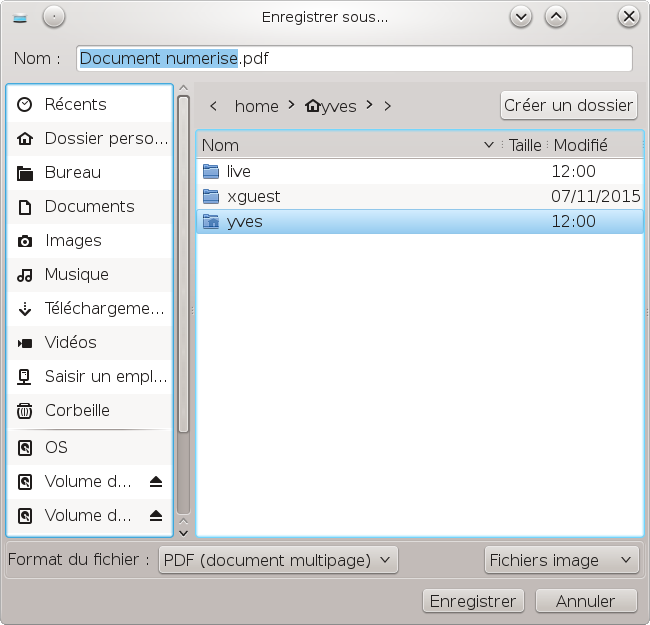
Task: Select the xguest folder in list
Action: 254,197
